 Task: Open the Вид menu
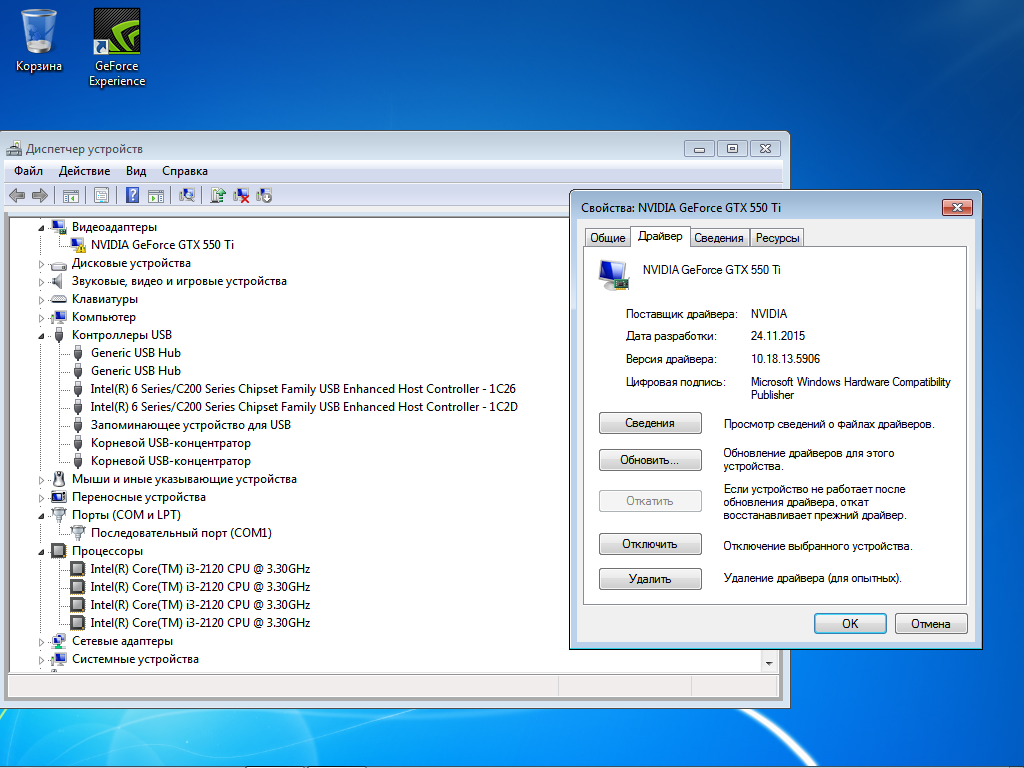tap(136, 171)
